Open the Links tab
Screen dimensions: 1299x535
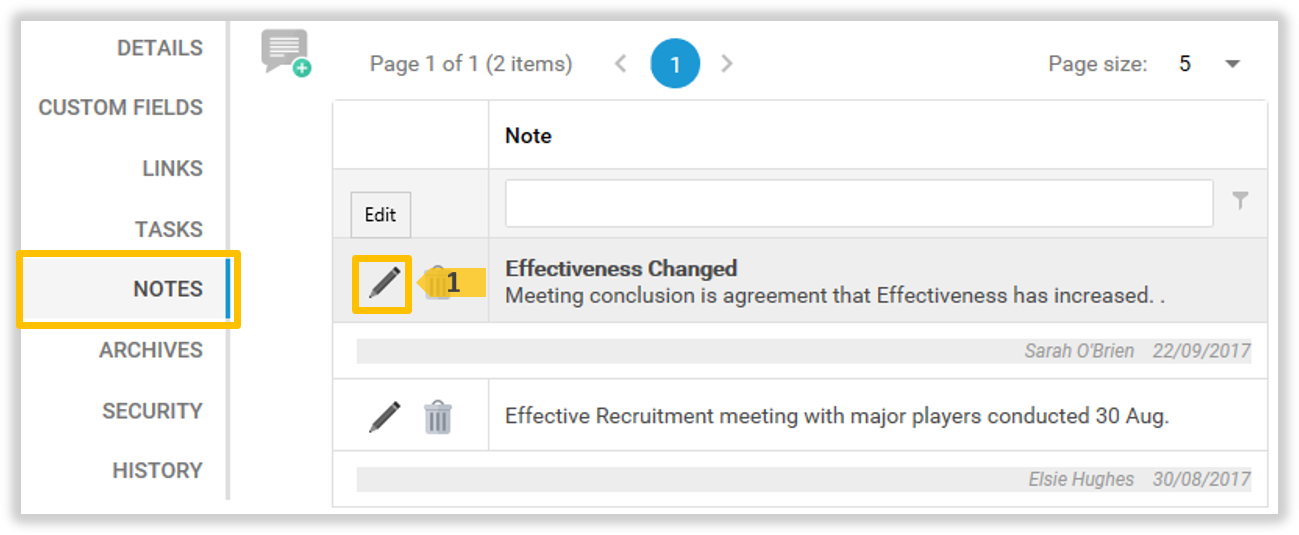172,168
